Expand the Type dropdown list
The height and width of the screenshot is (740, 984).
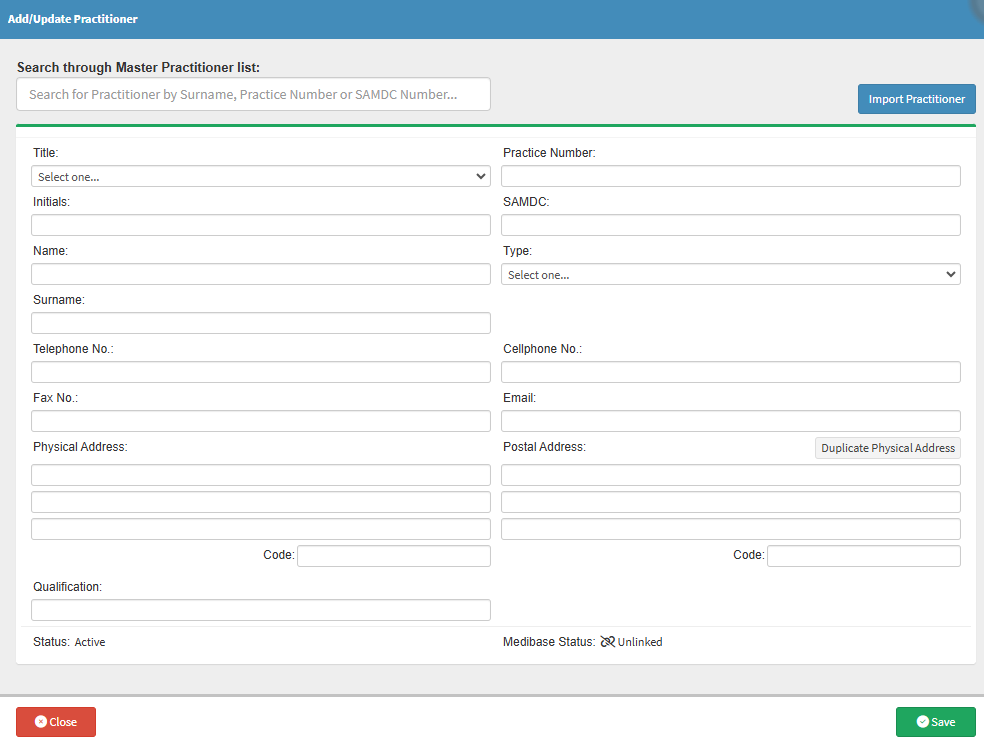(730, 274)
